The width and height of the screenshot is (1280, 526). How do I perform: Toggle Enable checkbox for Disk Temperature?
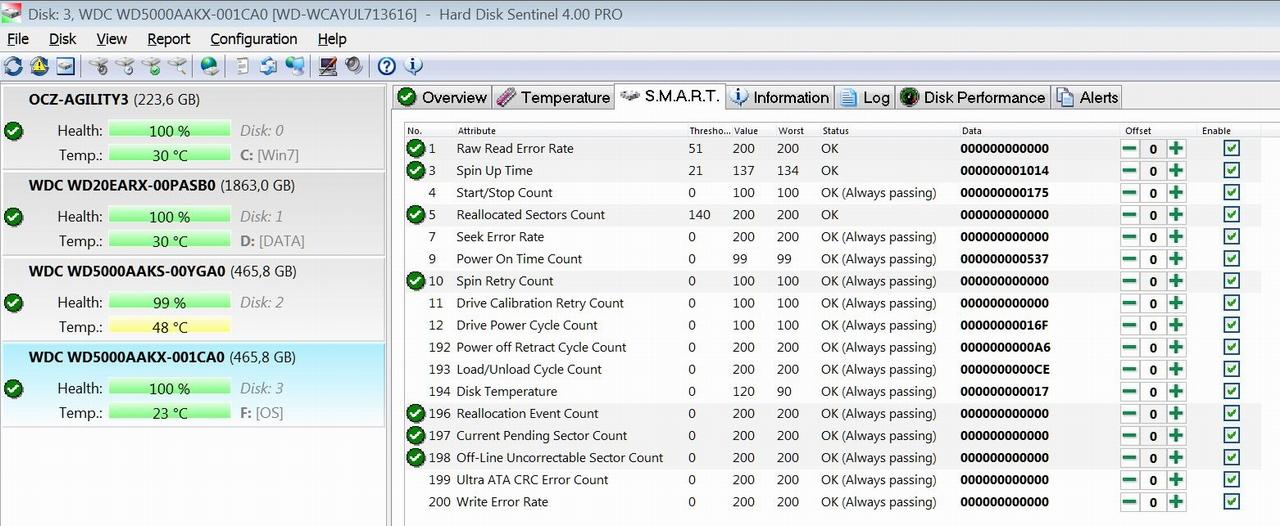[1231, 391]
